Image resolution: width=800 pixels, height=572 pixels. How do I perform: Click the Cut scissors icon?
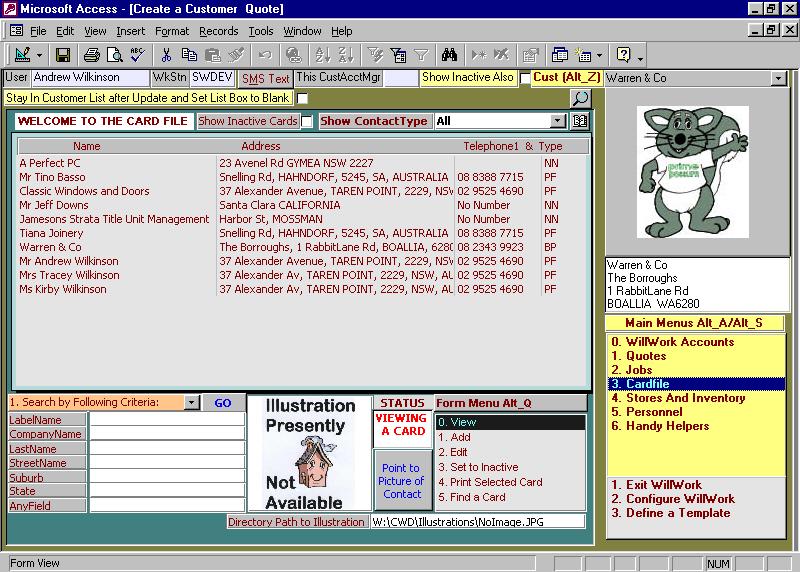point(166,55)
